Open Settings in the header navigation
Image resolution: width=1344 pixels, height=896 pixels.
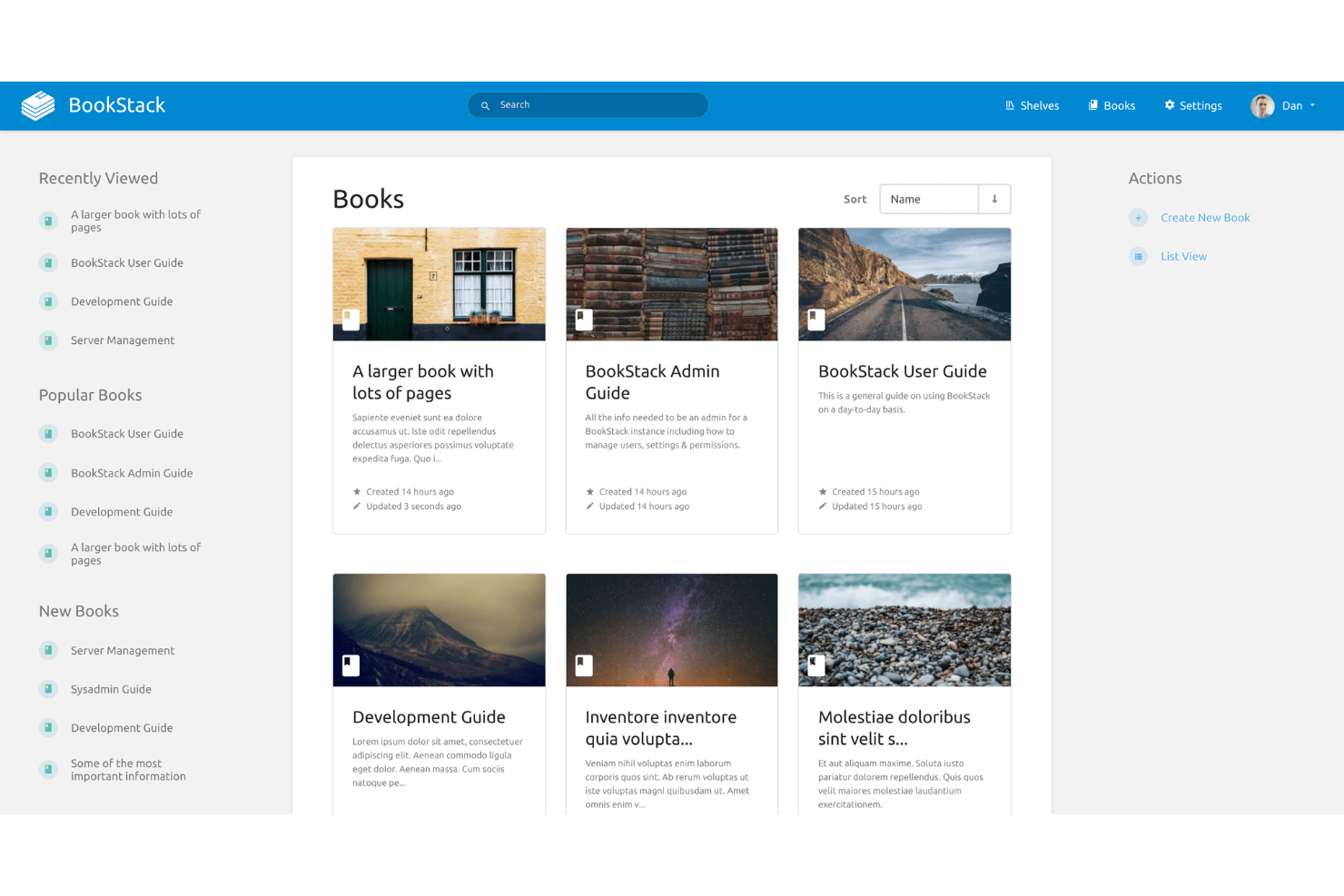[x=1193, y=106]
